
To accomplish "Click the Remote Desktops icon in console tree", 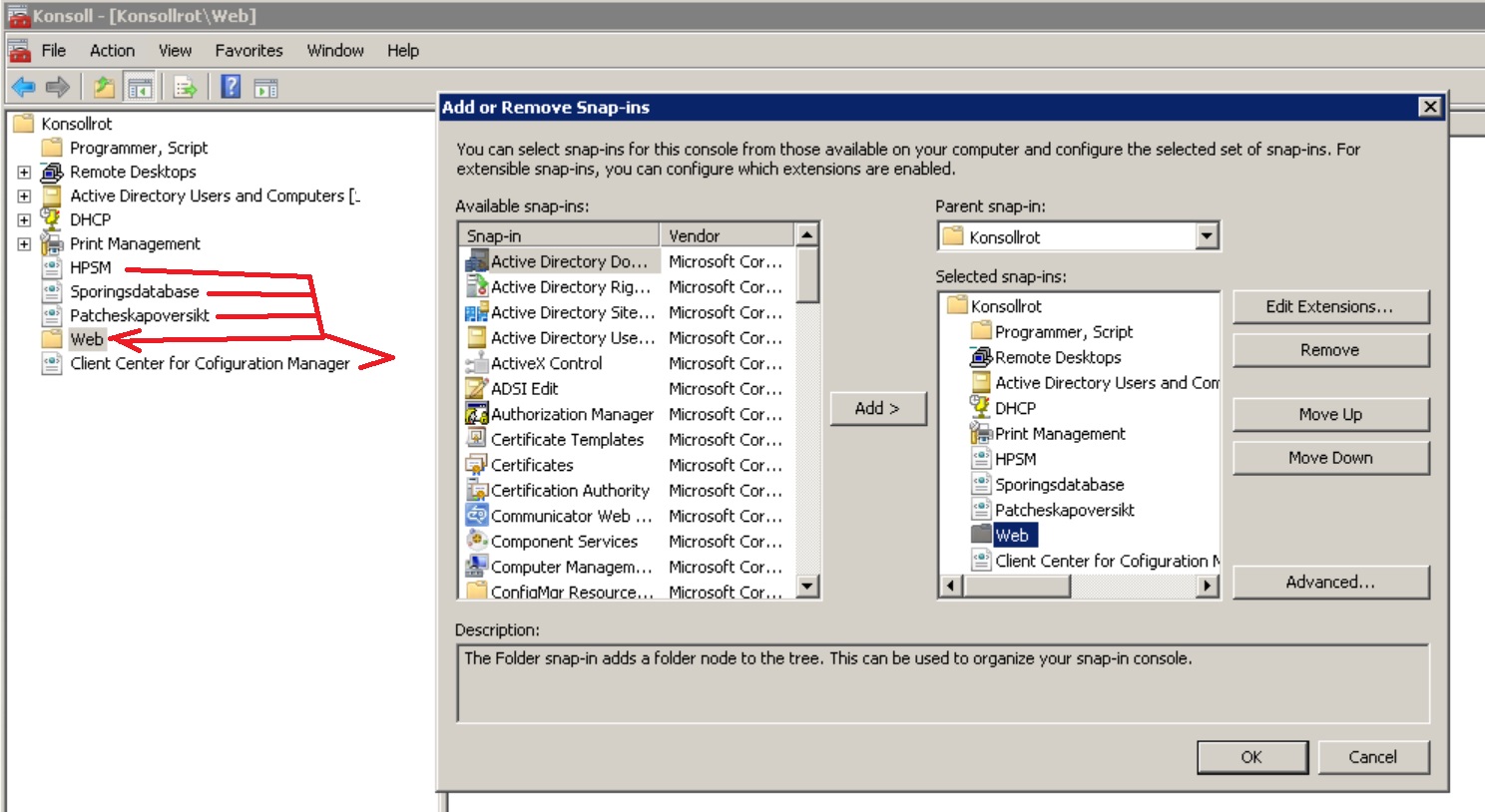I will (52, 172).
